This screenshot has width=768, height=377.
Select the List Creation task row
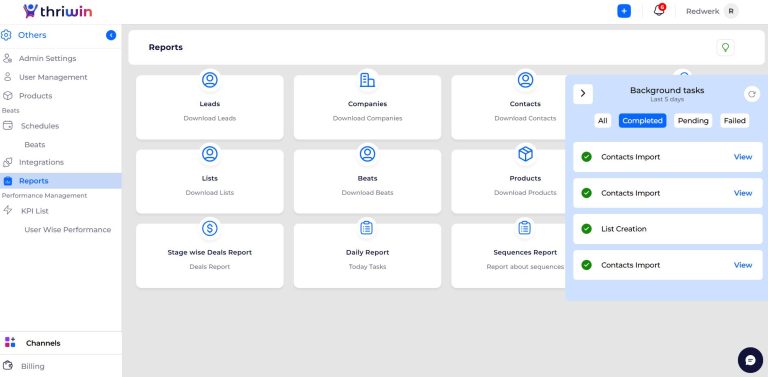click(668, 229)
